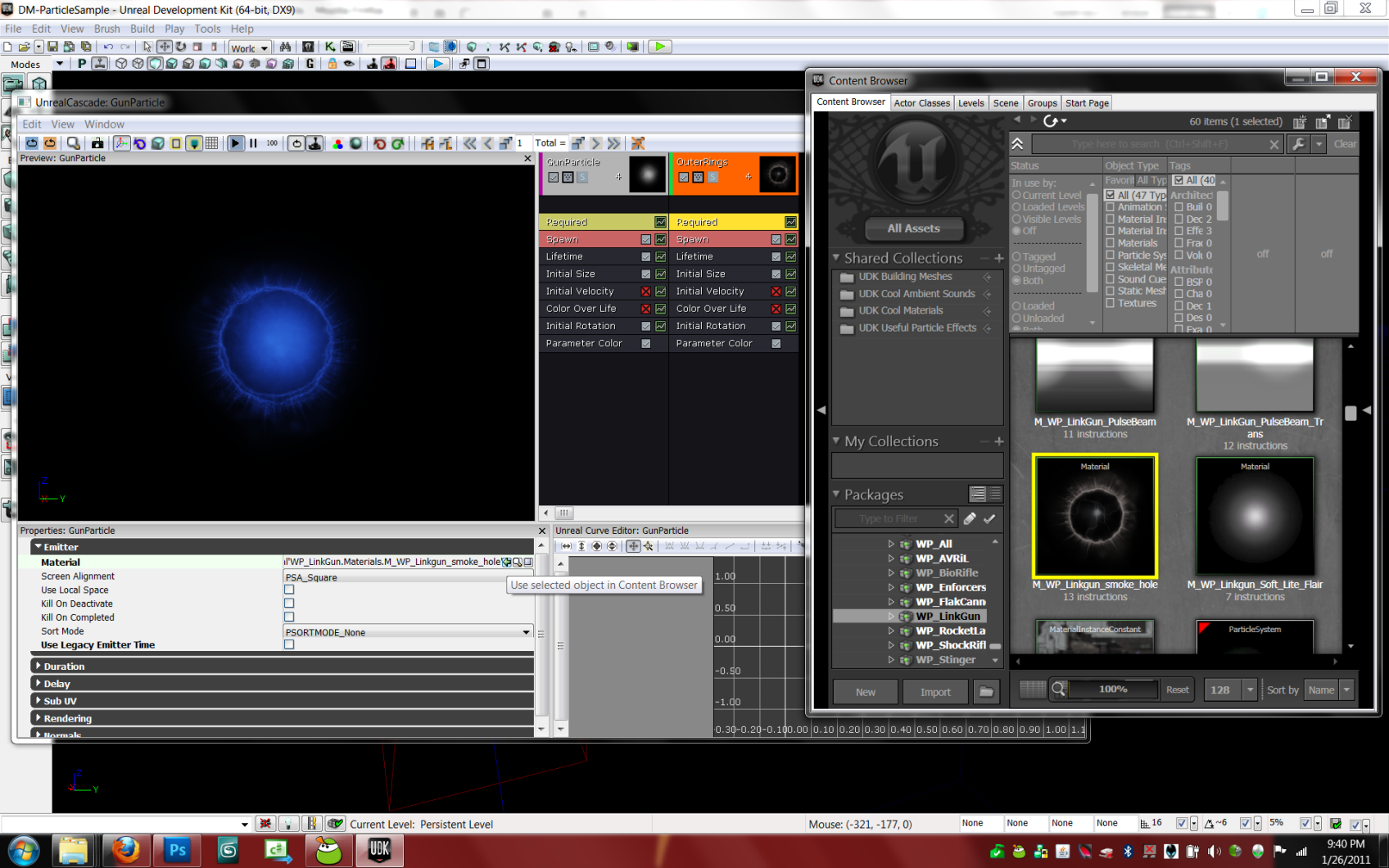This screenshot has height=868, width=1389.
Task: Toggle the grid icon in Cascade toolbar
Action: tap(212, 142)
